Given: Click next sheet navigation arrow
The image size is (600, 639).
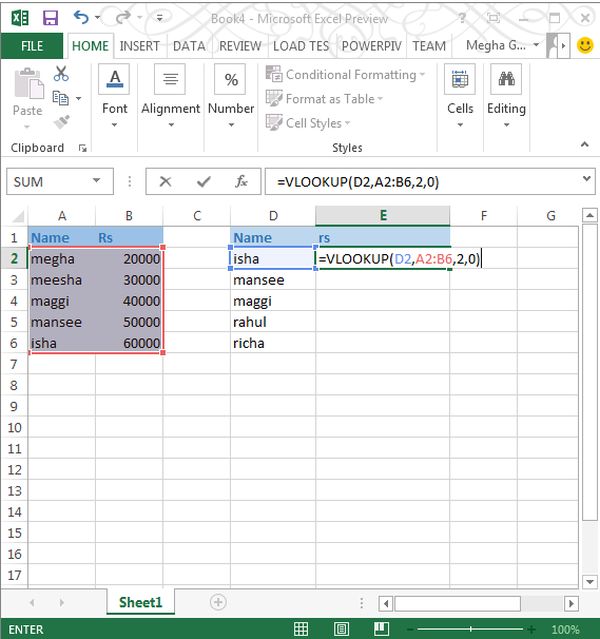Looking at the screenshot, I should (62, 602).
